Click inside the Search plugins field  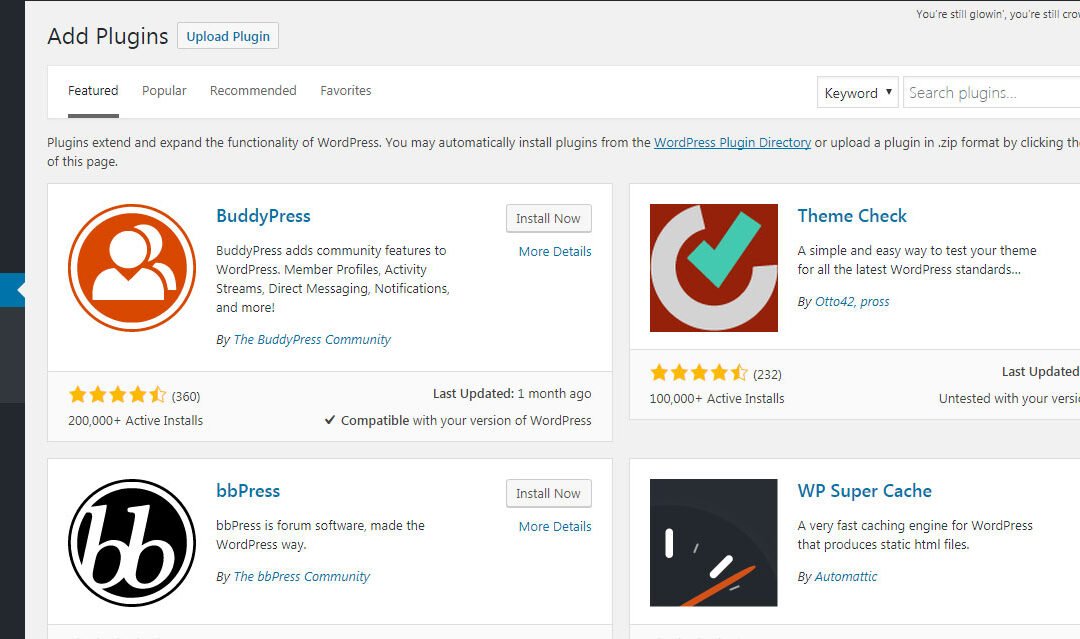pyautogui.click(x=990, y=93)
